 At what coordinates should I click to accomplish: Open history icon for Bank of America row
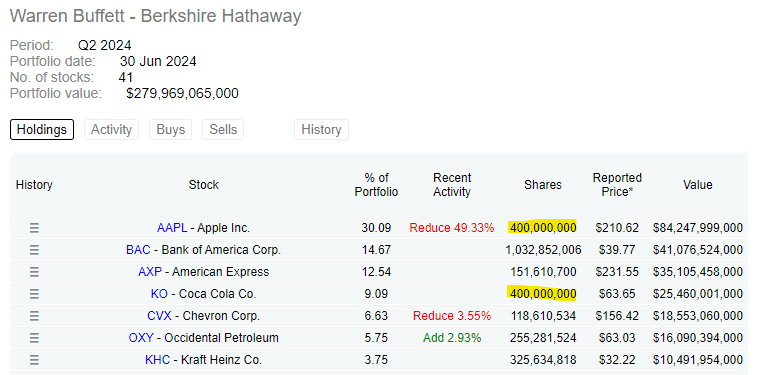coord(34,250)
